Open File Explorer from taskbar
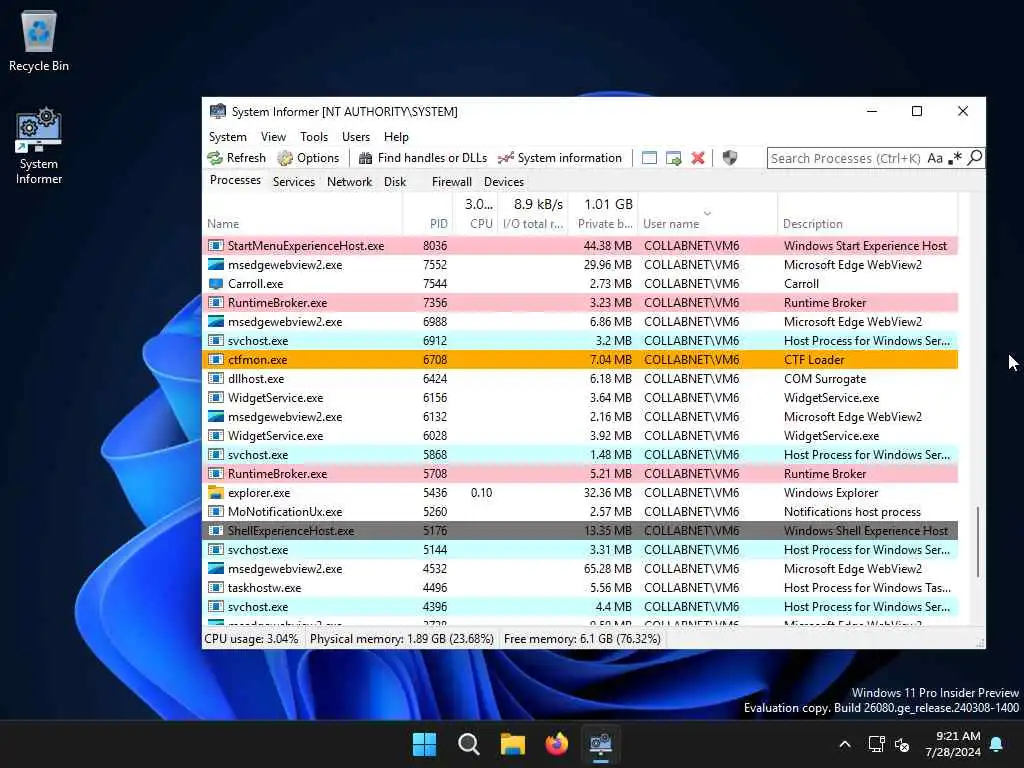The height and width of the screenshot is (768, 1024). point(513,744)
